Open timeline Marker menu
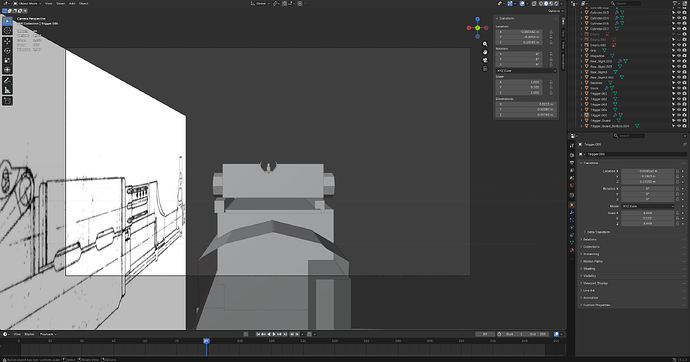The height and width of the screenshot is (362, 690). [x=29, y=334]
